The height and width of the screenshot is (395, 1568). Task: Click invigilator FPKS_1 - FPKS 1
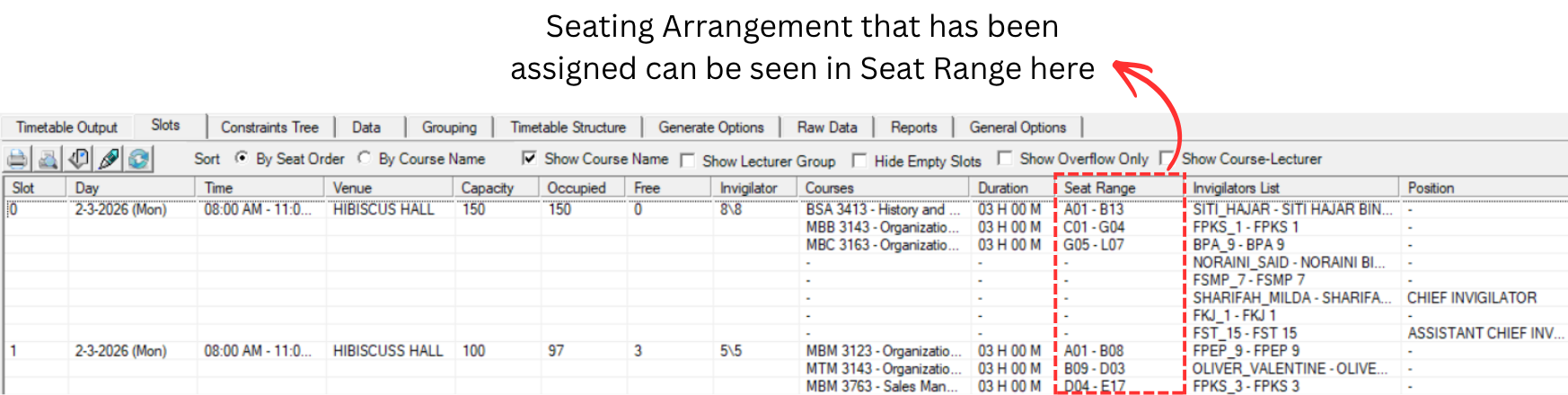click(1246, 227)
